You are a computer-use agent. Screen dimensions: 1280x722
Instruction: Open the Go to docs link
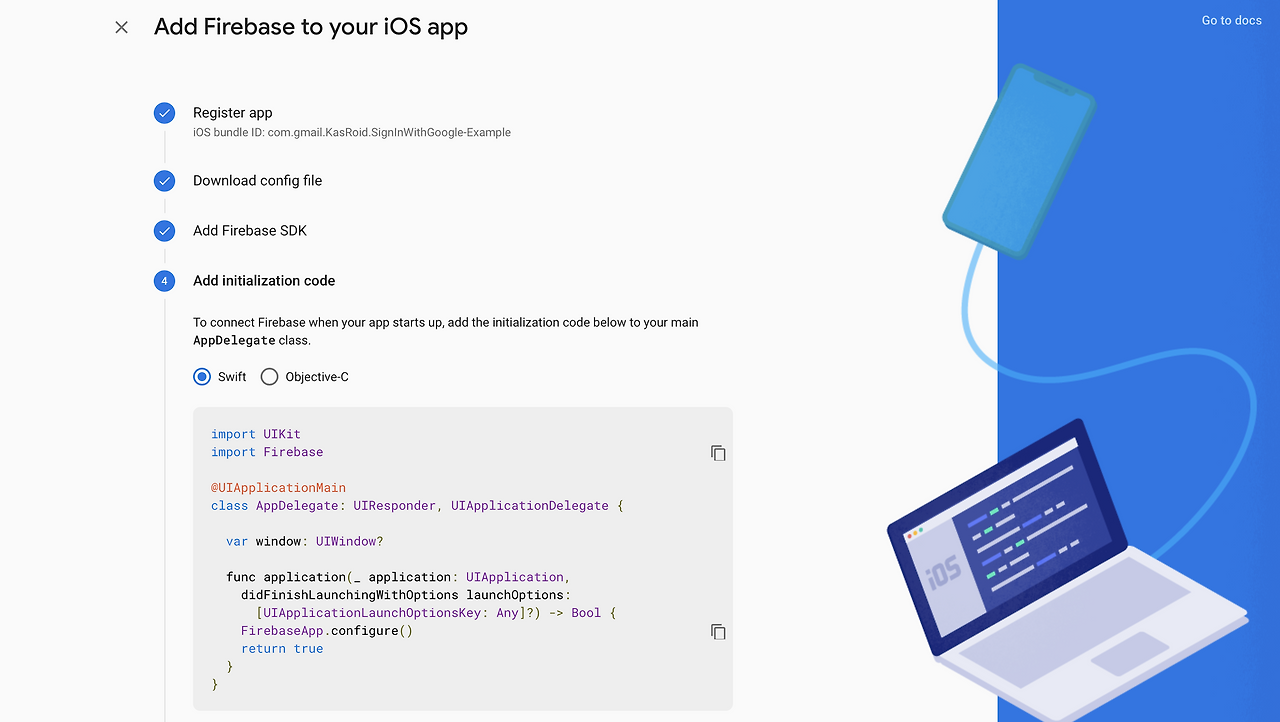tap(1231, 20)
